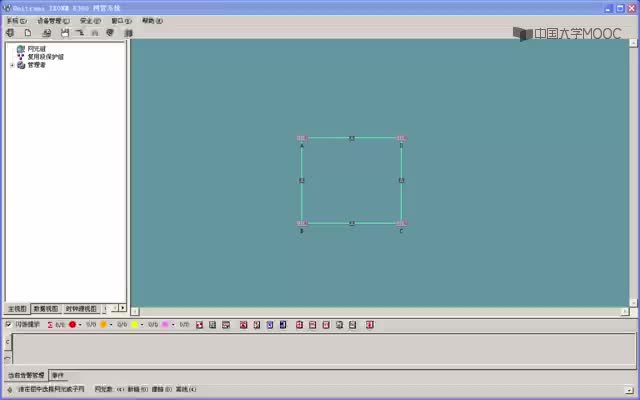This screenshot has width=640, height=400.
Task: Click the last icon in the top toolbar
Action: pos(129,33)
